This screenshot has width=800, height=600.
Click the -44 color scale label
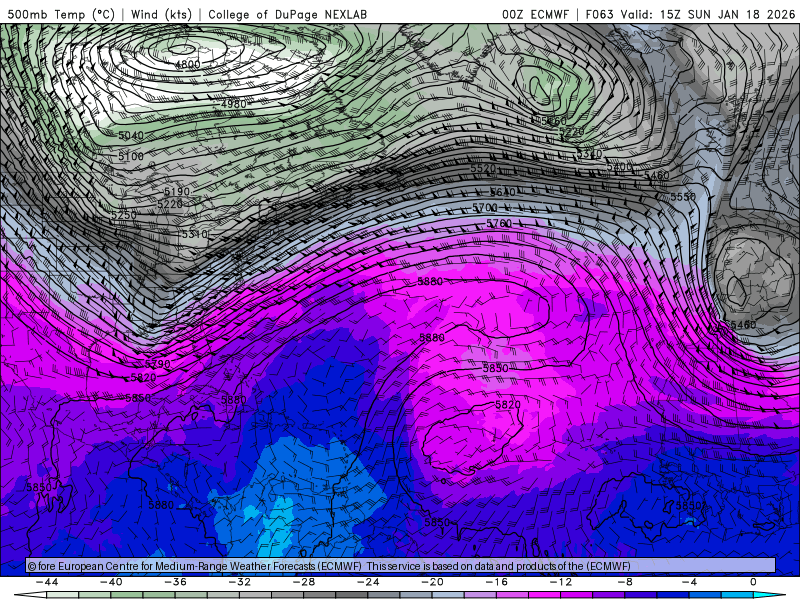47,582
